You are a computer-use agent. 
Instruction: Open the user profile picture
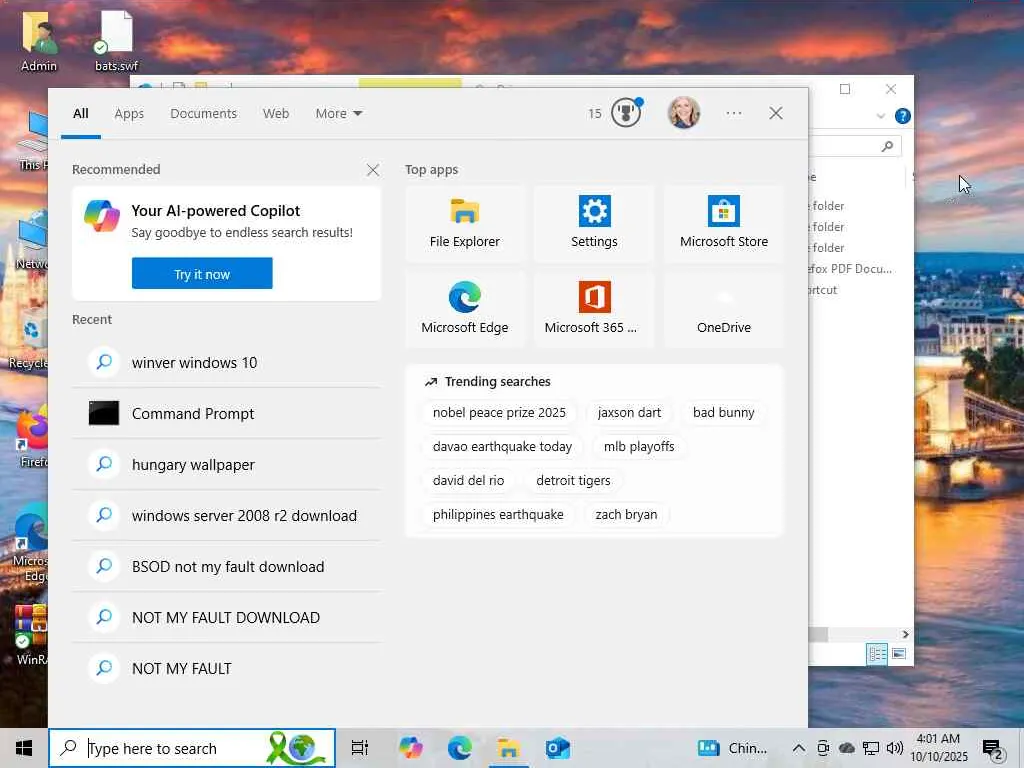coord(684,113)
